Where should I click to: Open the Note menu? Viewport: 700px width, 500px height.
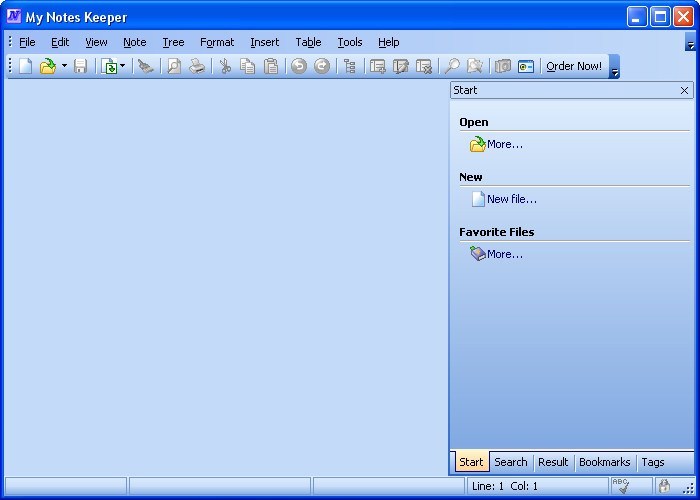tap(134, 42)
